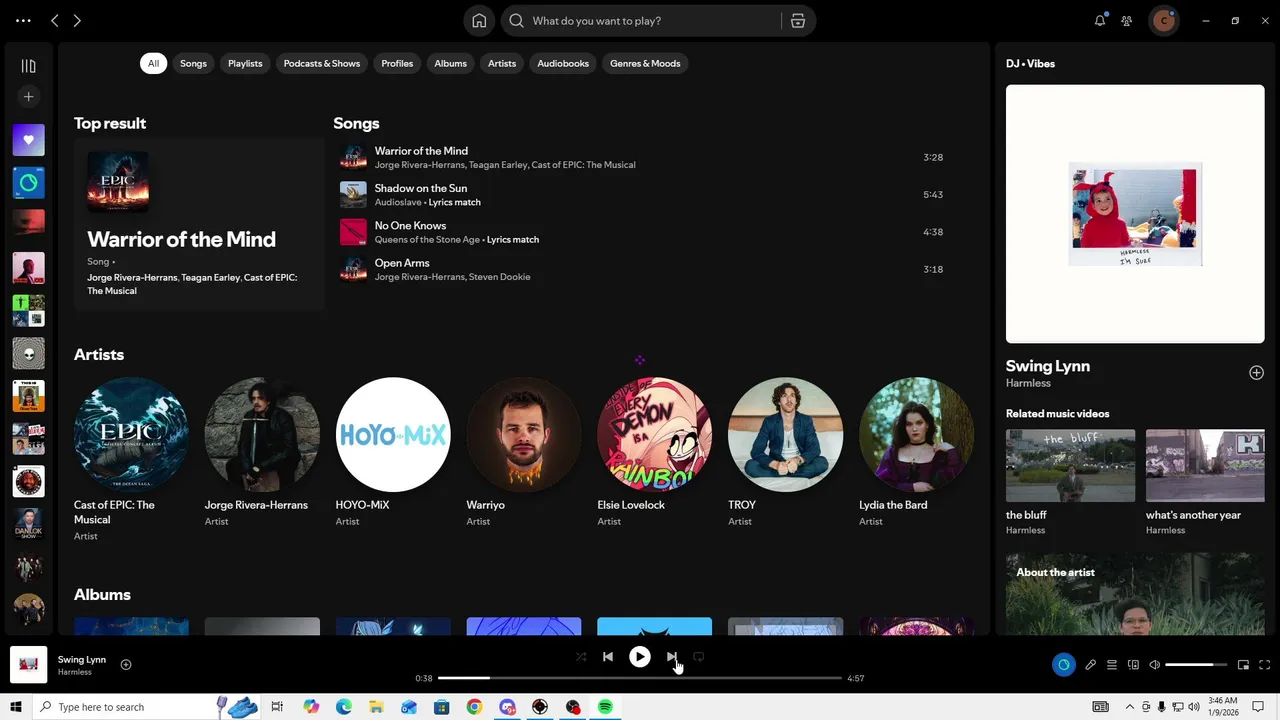Filter results by Profiles
Screen dimensions: 1280x720
tap(397, 63)
